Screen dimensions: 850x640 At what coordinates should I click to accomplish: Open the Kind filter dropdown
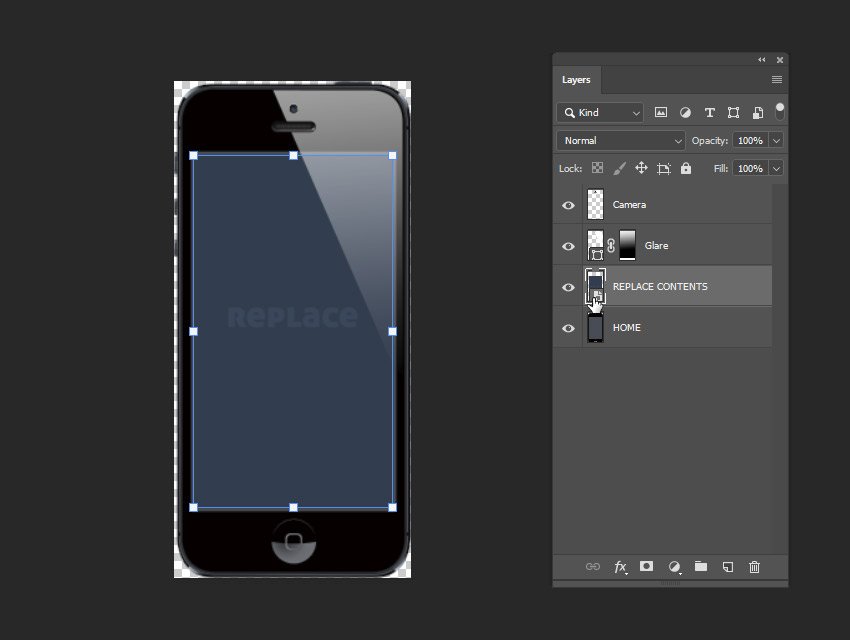coord(600,113)
